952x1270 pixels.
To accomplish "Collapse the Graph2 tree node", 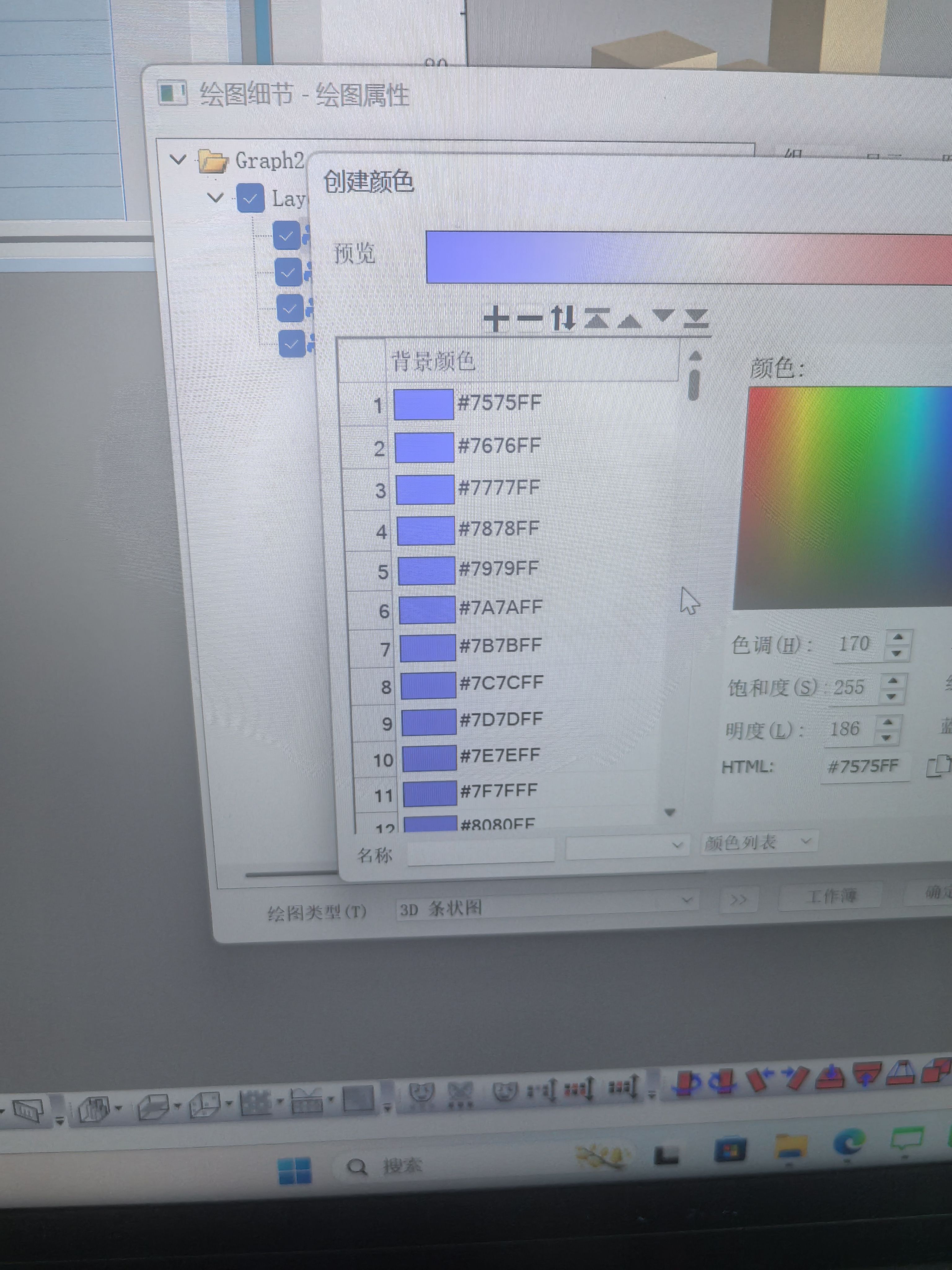I will click(178, 159).
